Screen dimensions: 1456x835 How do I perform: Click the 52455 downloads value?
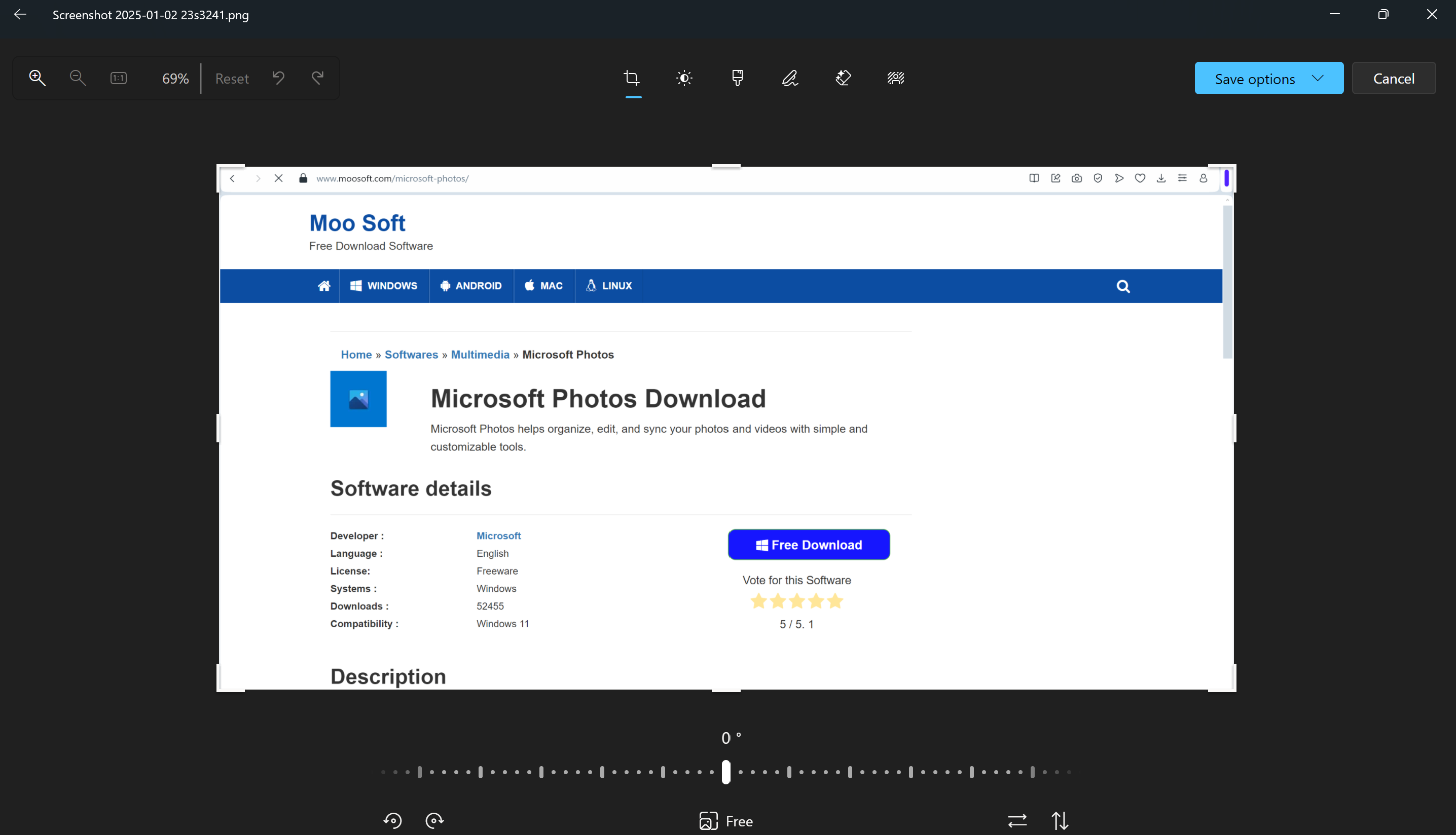tap(490, 606)
